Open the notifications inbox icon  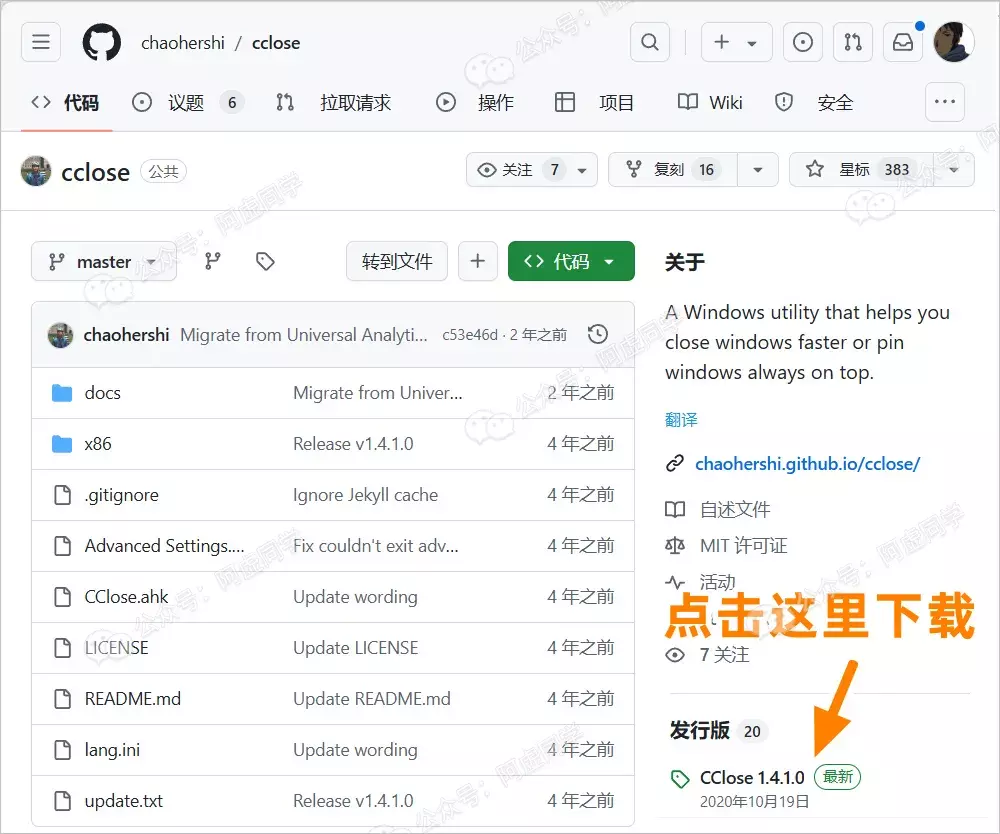click(x=902, y=42)
